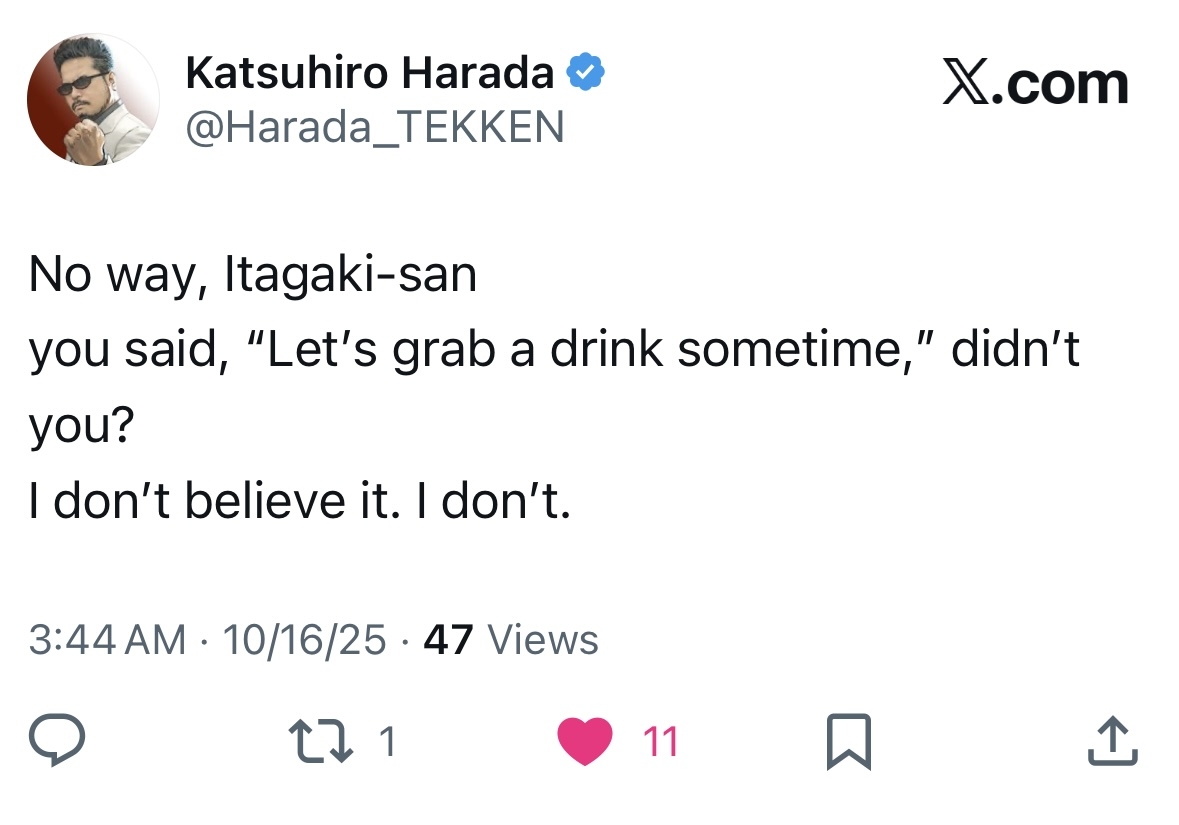1179x825 pixels.
Task: Open the Katsuhiro Harada display name
Action: coord(370,73)
